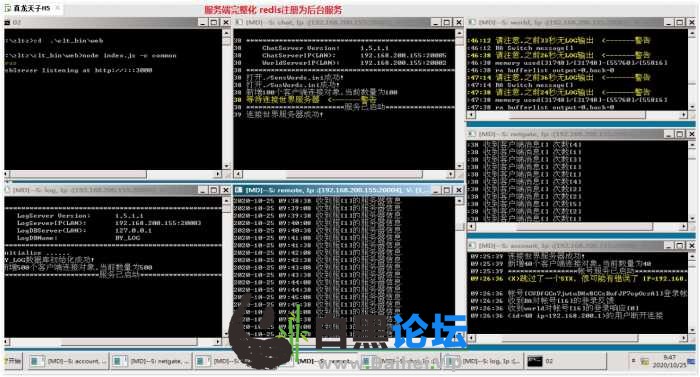Click the right scroll arrow in log window
Image resolution: width=700 pixels, height=377 pixels.
218,342
